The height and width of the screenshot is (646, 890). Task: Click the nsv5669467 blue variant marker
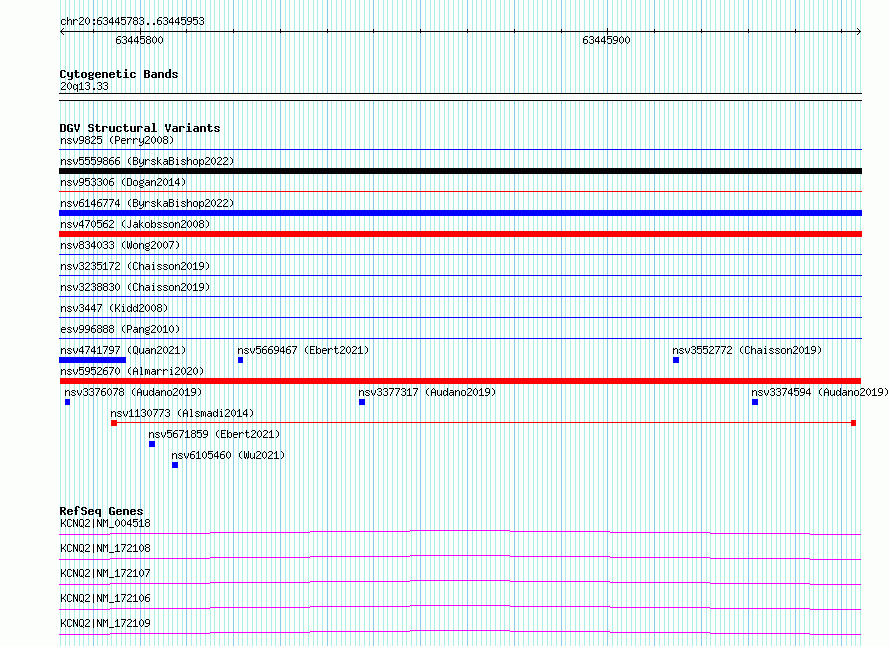[x=241, y=360]
